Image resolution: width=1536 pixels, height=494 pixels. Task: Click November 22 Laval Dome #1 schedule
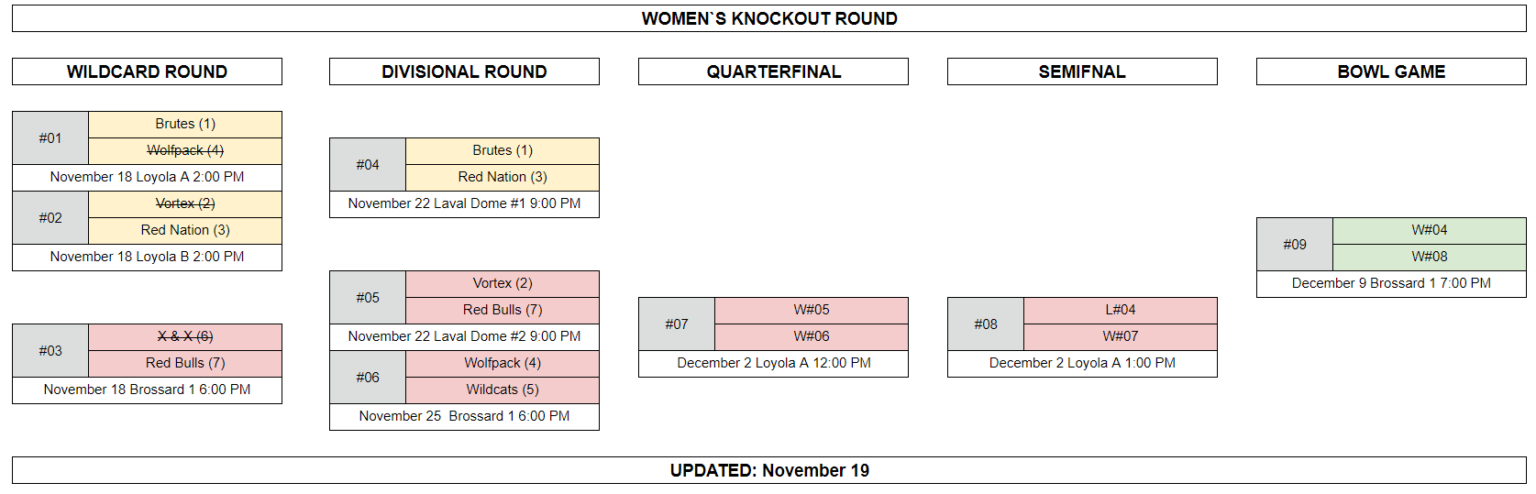tap(464, 204)
